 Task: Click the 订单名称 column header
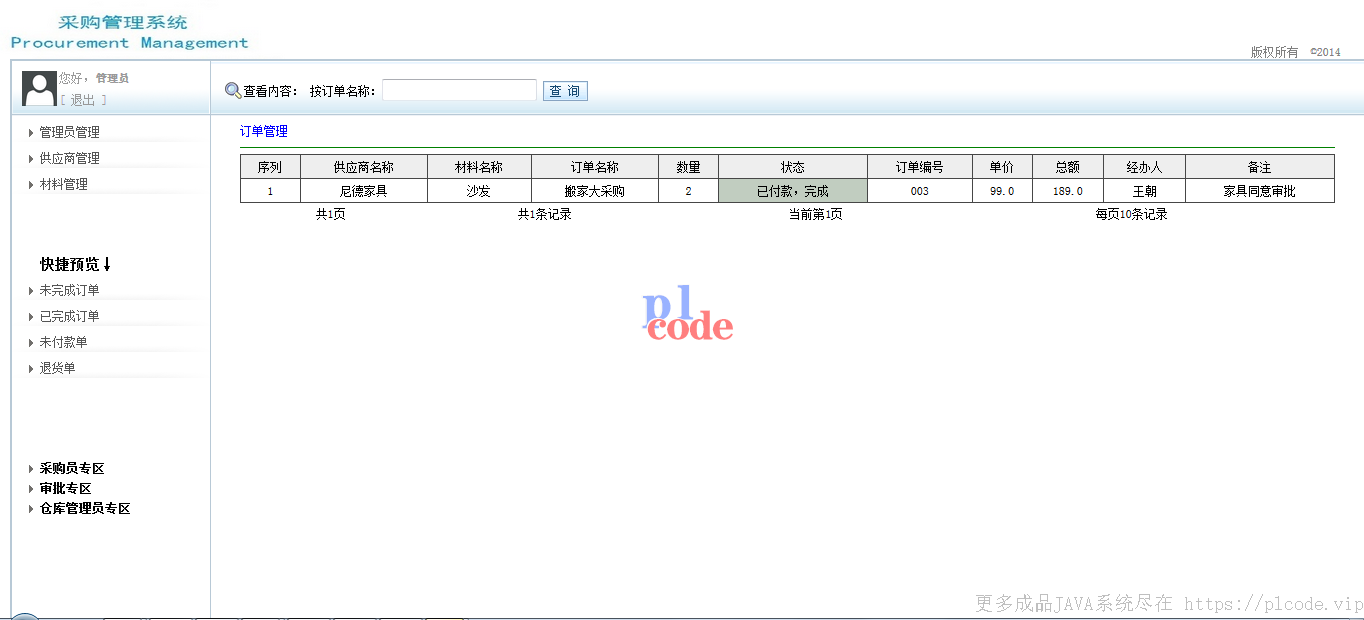[595, 167]
